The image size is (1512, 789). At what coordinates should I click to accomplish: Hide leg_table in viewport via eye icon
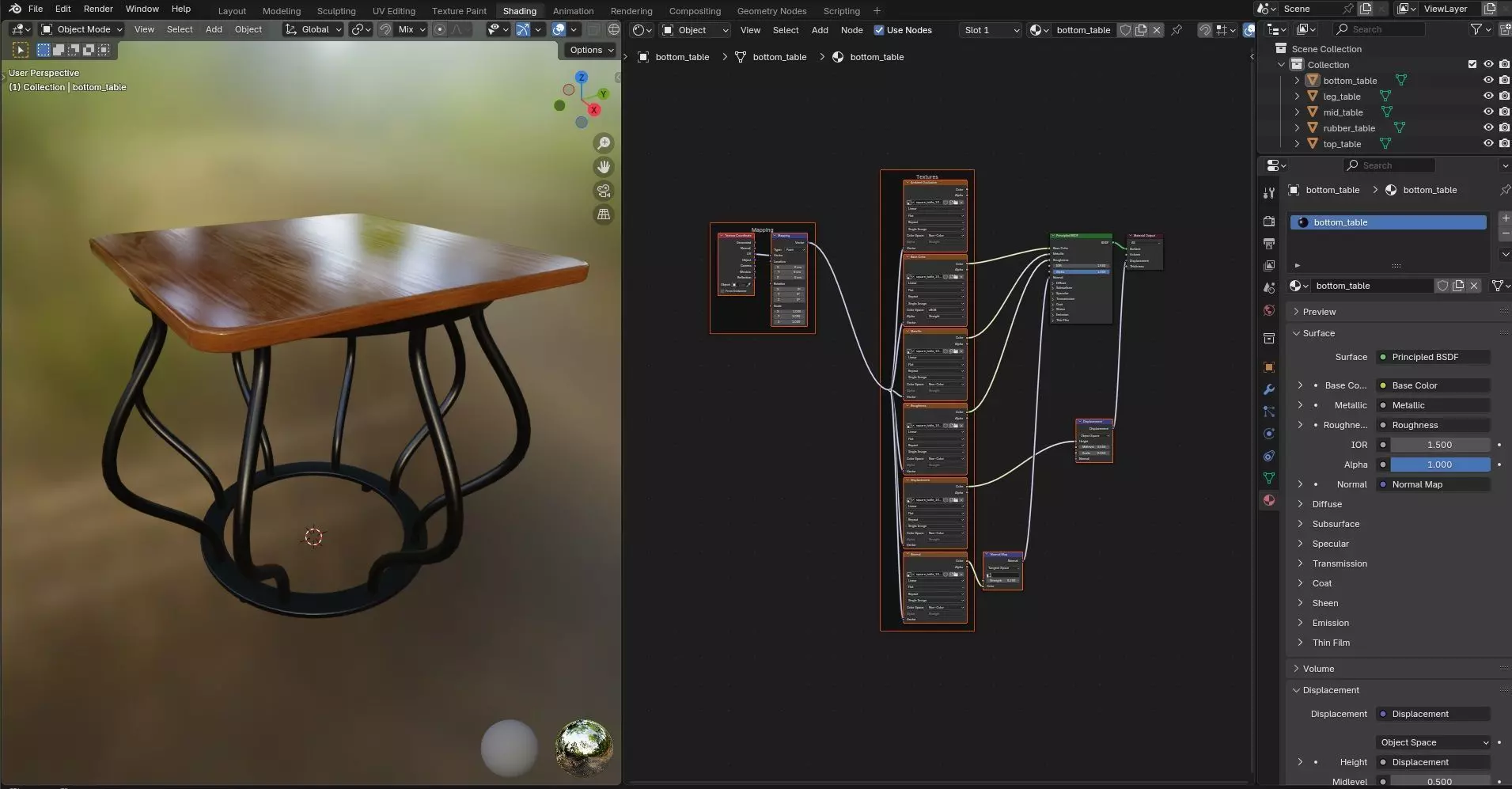pos(1488,96)
